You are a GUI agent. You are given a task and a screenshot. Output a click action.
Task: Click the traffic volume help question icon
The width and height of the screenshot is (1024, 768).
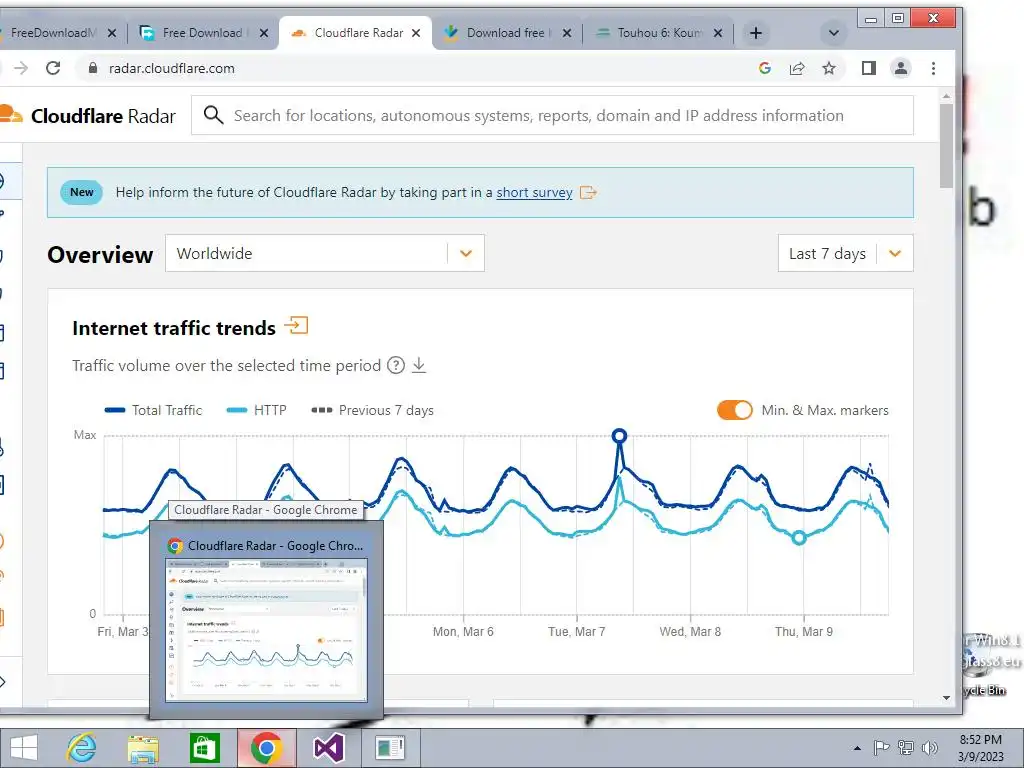coord(396,365)
